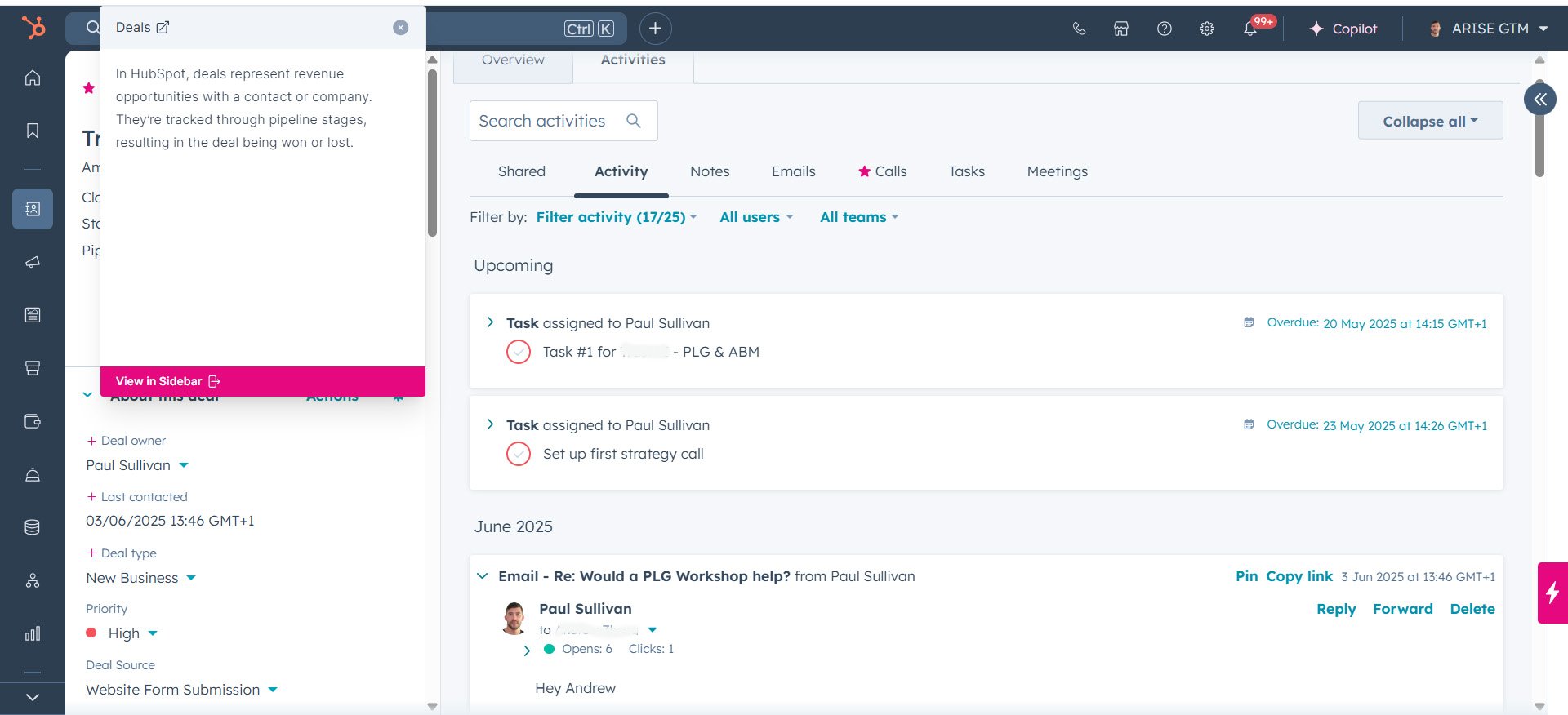Select the Shared activity tab
Image resolution: width=1568 pixels, height=715 pixels.
(522, 171)
